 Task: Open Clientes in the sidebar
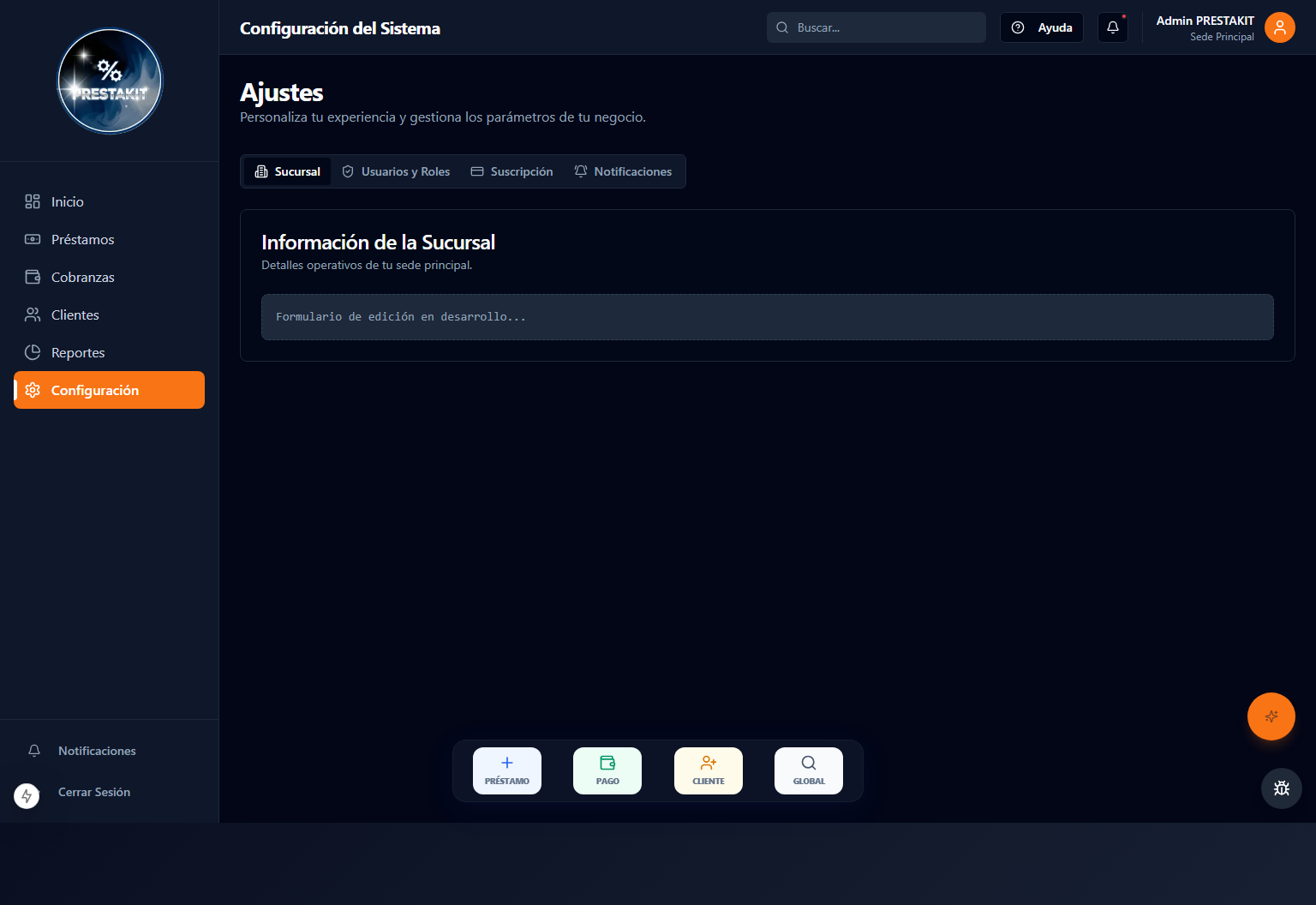tap(109, 315)
